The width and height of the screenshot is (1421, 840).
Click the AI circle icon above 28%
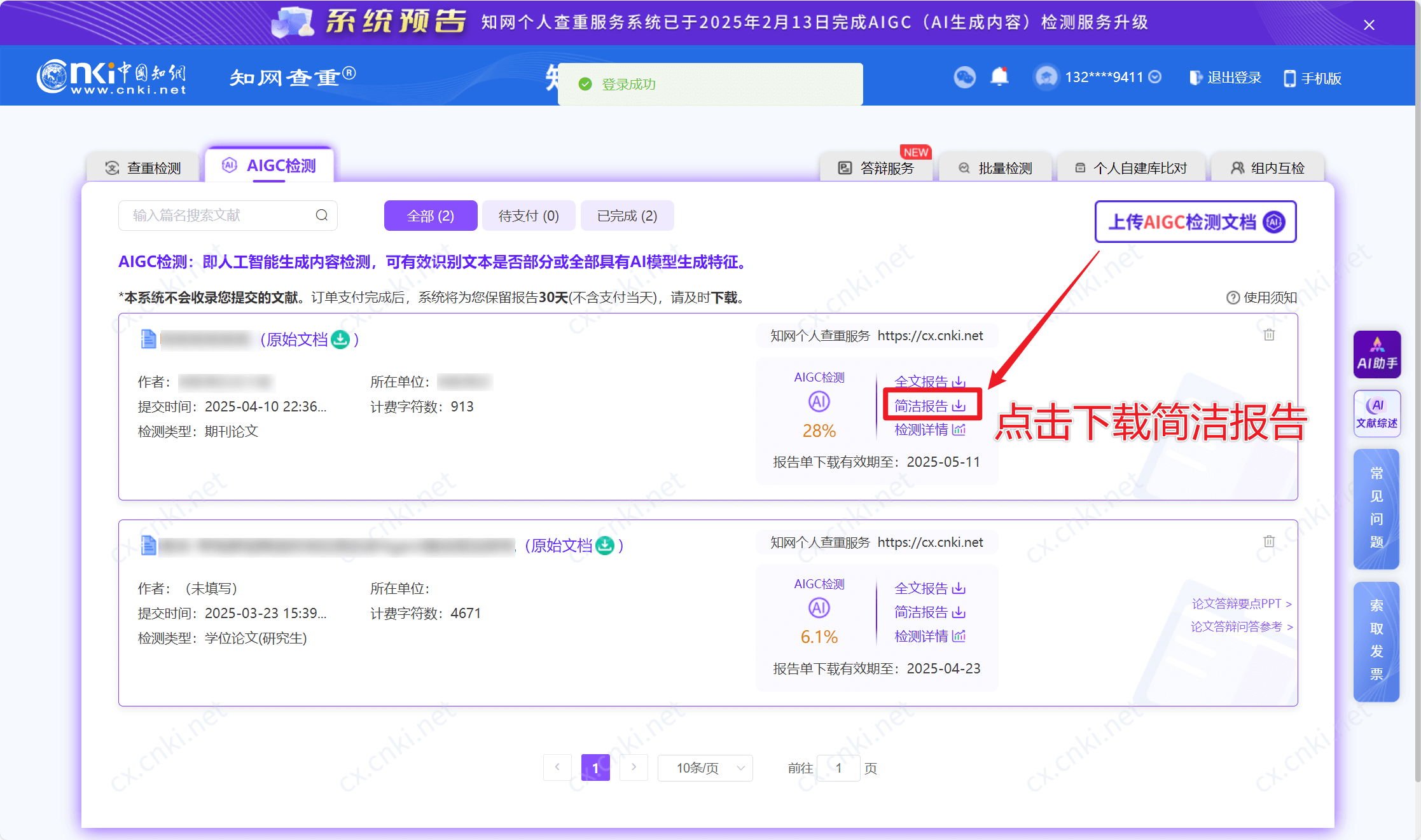click(x=819, y=402)
